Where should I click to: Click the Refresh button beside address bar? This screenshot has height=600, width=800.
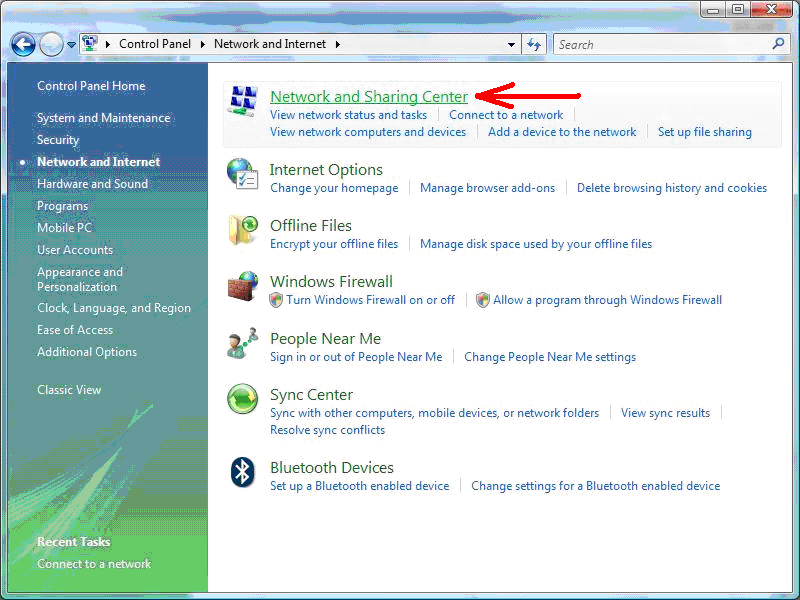tap(534, 44)
